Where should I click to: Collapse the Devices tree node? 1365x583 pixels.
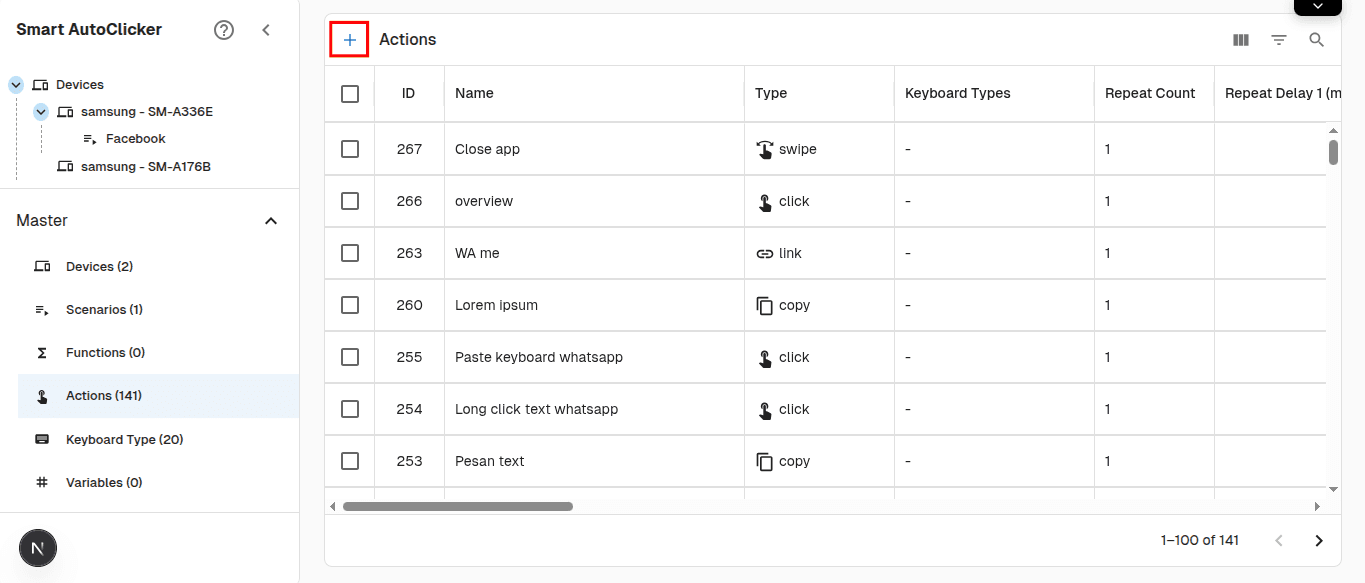(16, 85)
